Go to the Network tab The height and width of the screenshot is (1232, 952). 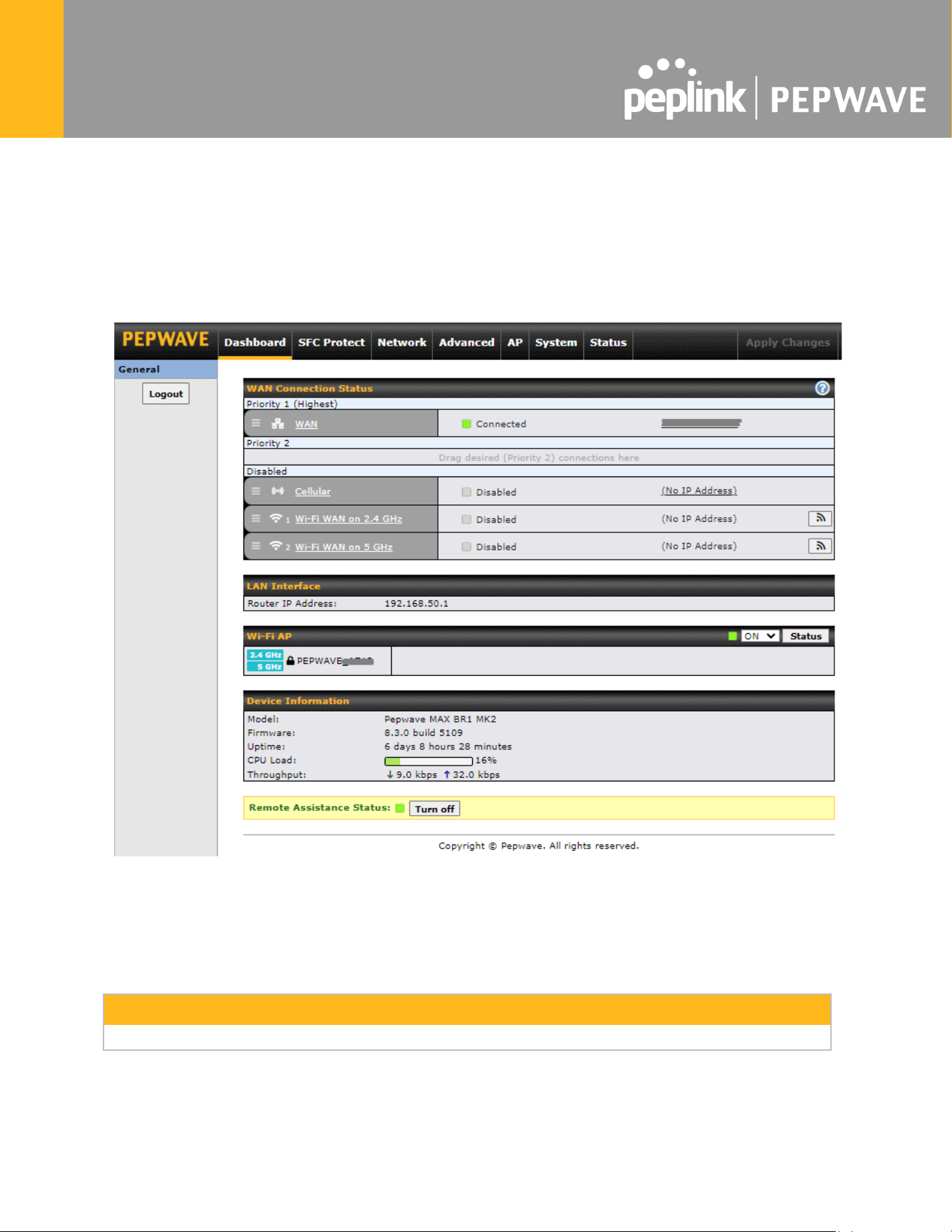point(402,342)
